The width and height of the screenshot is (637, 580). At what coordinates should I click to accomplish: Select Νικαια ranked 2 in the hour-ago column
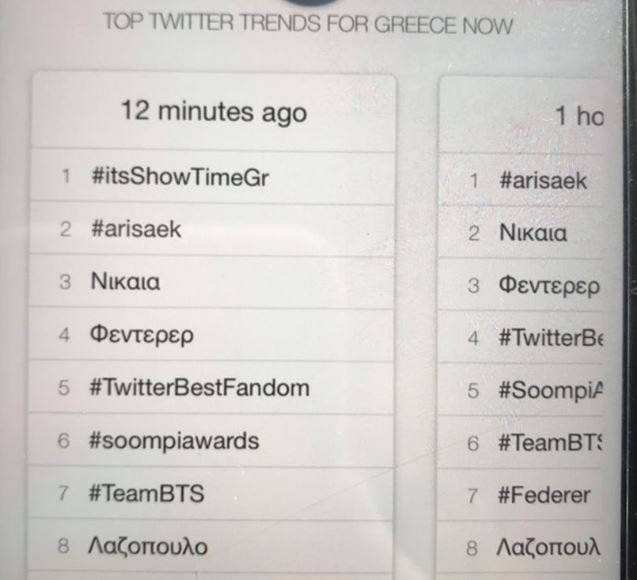[x=532, y=234]
